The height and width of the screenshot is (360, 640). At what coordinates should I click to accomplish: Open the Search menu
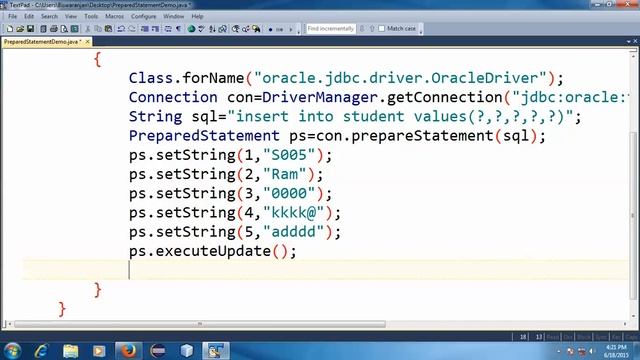click(x=49, y=16)
